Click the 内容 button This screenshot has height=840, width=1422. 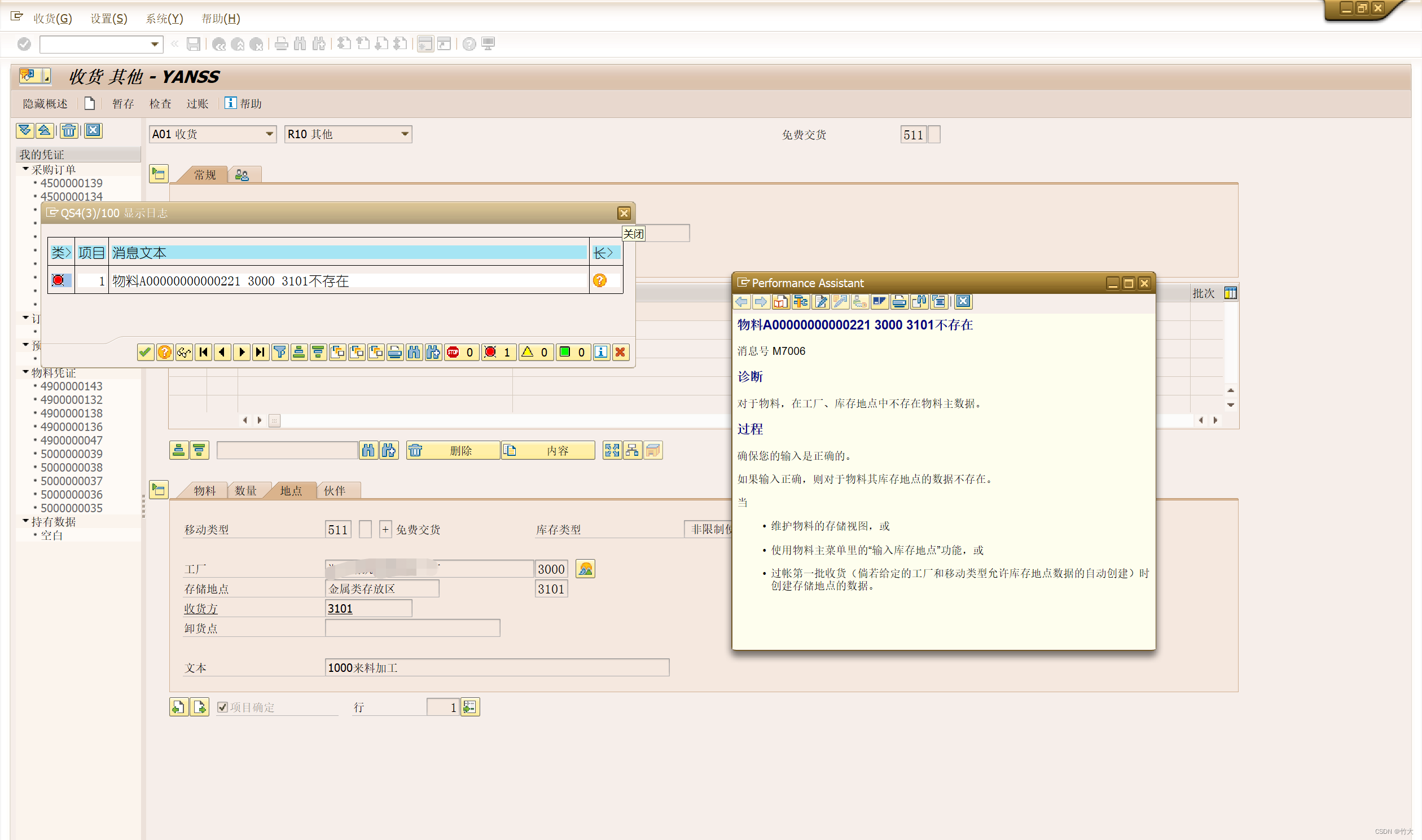coord(547,451)
